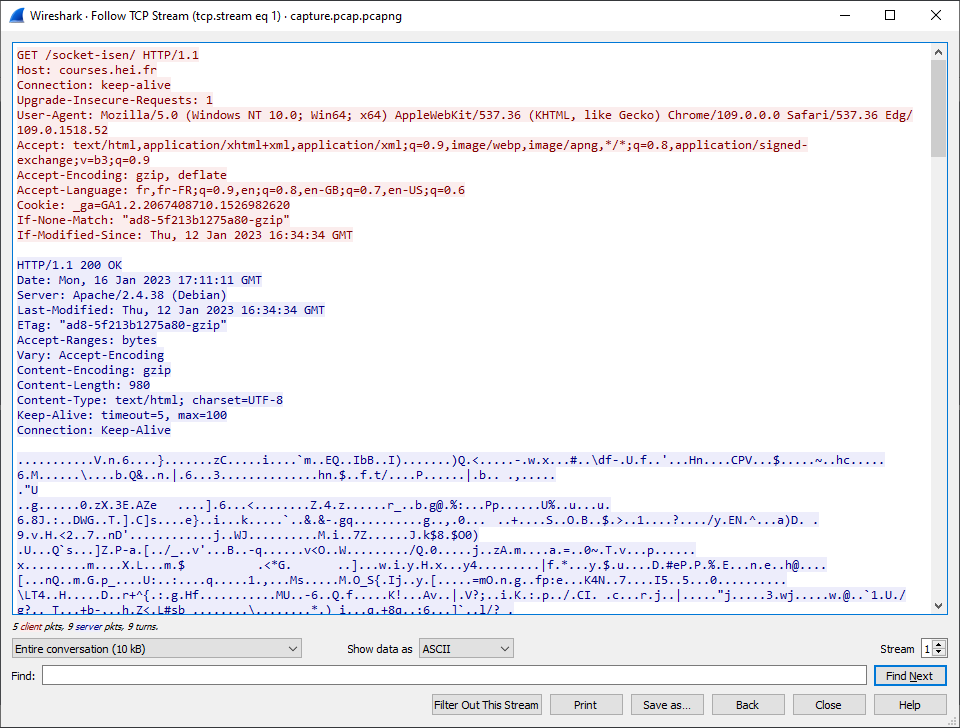Open the Entire conversation dropdown
960x728 pixels.
pyautogui.click(x=157, y=649)
